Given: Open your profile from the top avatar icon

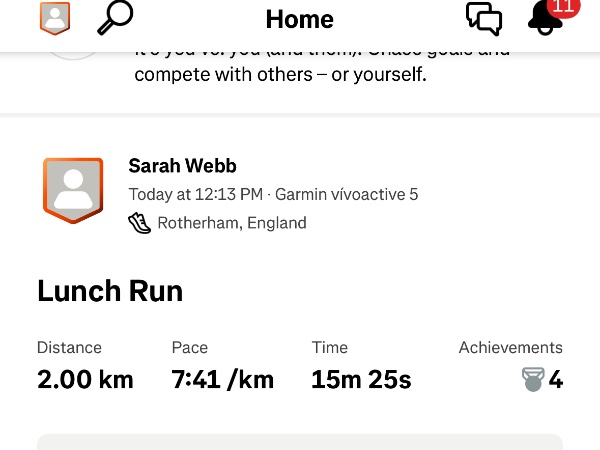Looking at the screenshot, I should [55, 18].
